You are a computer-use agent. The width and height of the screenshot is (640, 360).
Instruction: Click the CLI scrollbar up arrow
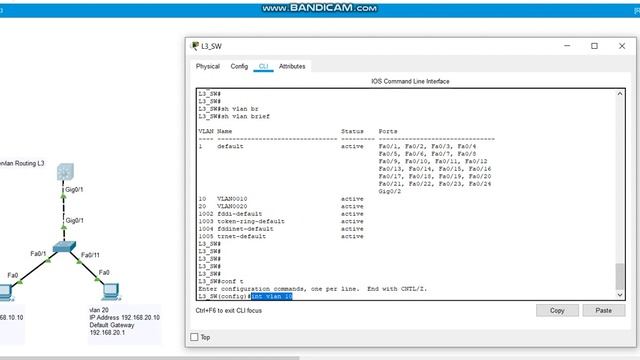point(620,94)
